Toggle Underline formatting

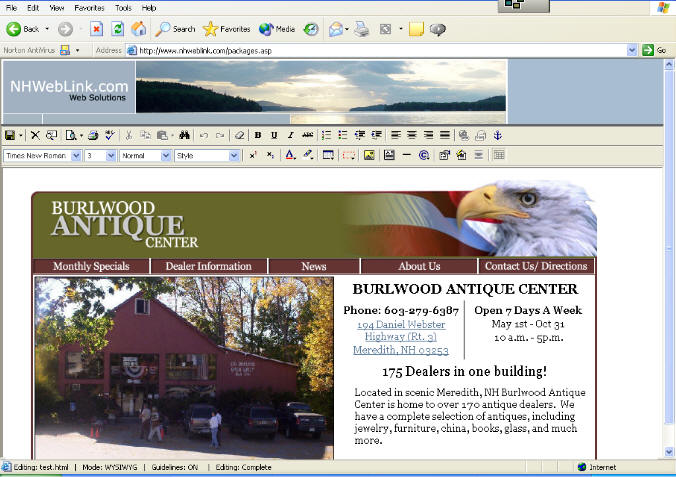coord(274,135)
